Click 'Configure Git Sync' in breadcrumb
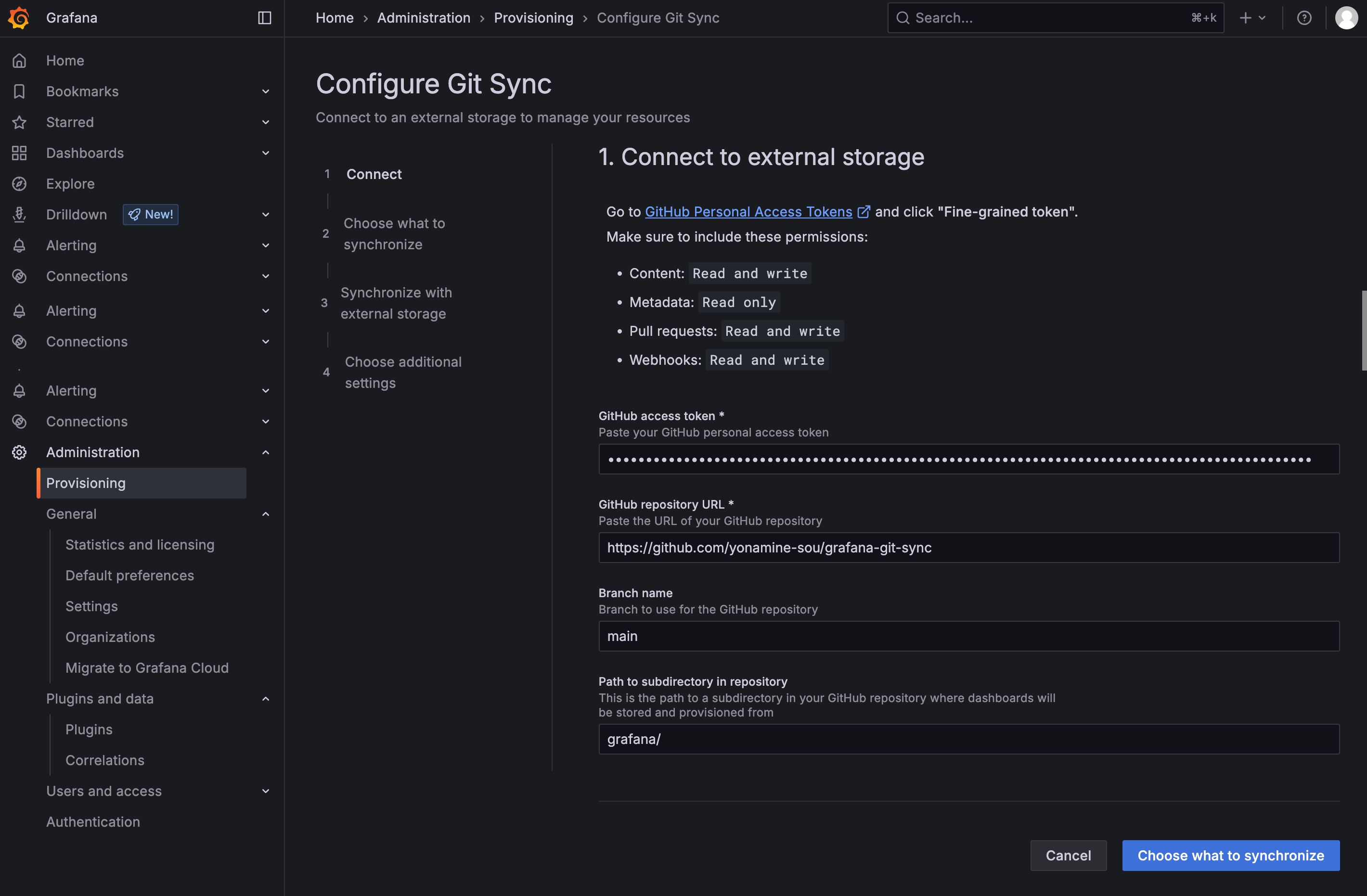This screenshot has height=896, width=1367. coord(658,18)
